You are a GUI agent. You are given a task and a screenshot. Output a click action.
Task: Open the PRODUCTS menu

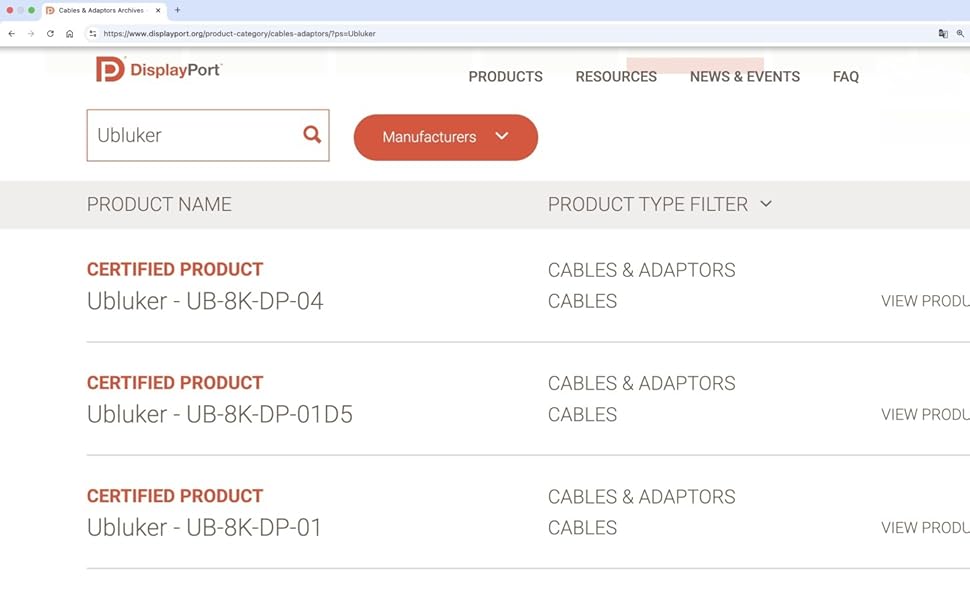click(505, 77)
